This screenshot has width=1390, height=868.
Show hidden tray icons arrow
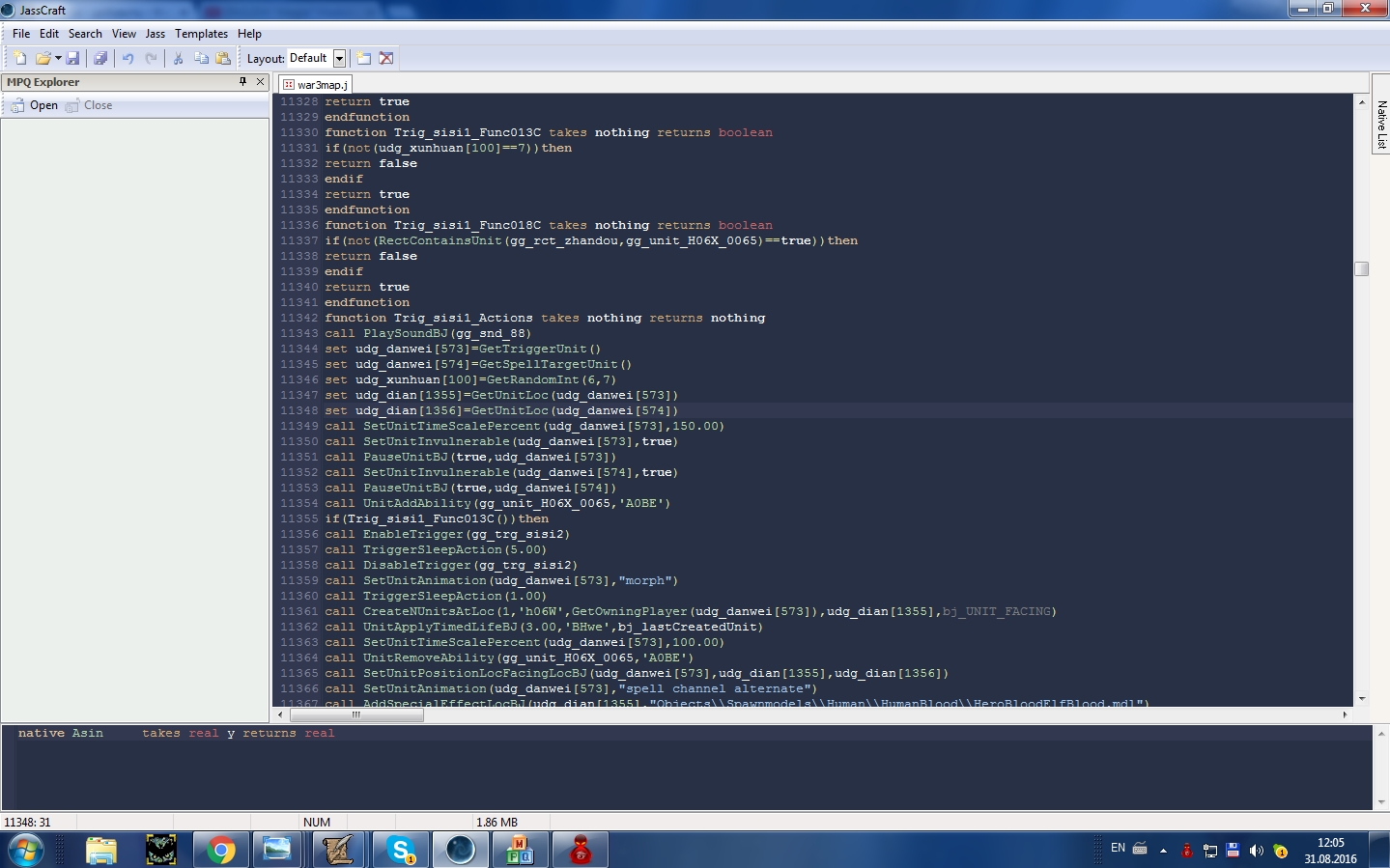pos(1163,851)
